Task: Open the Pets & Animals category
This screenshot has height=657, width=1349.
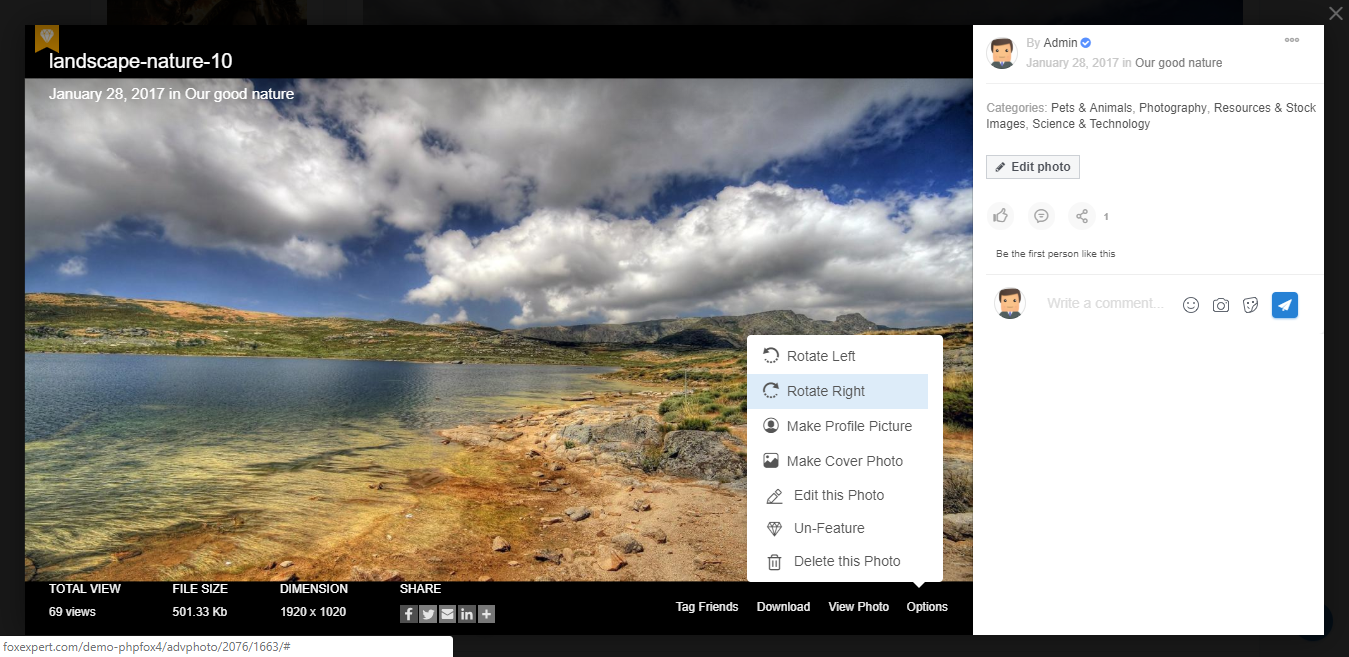Action: click(x=1092, y=108)
